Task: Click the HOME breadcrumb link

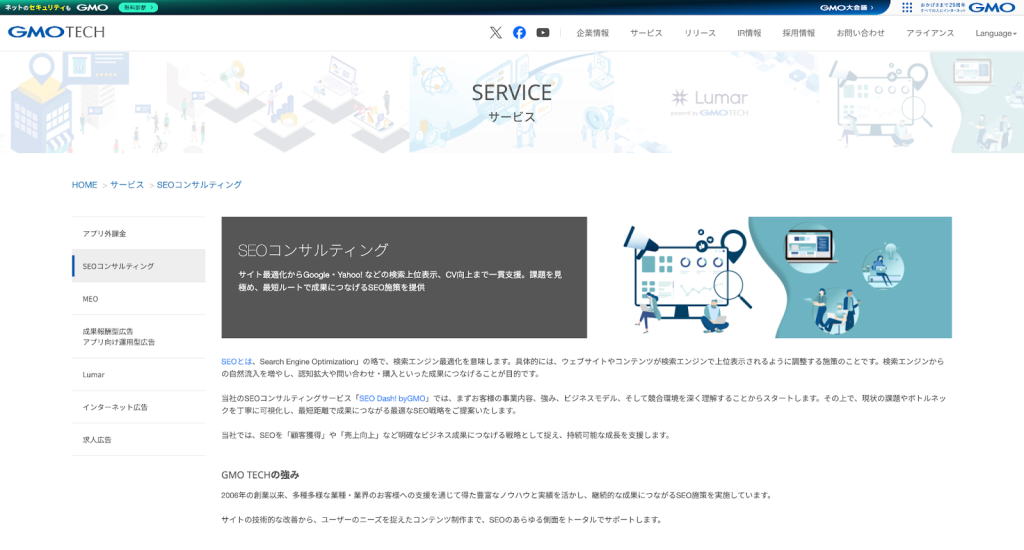Action: (84, 185)
